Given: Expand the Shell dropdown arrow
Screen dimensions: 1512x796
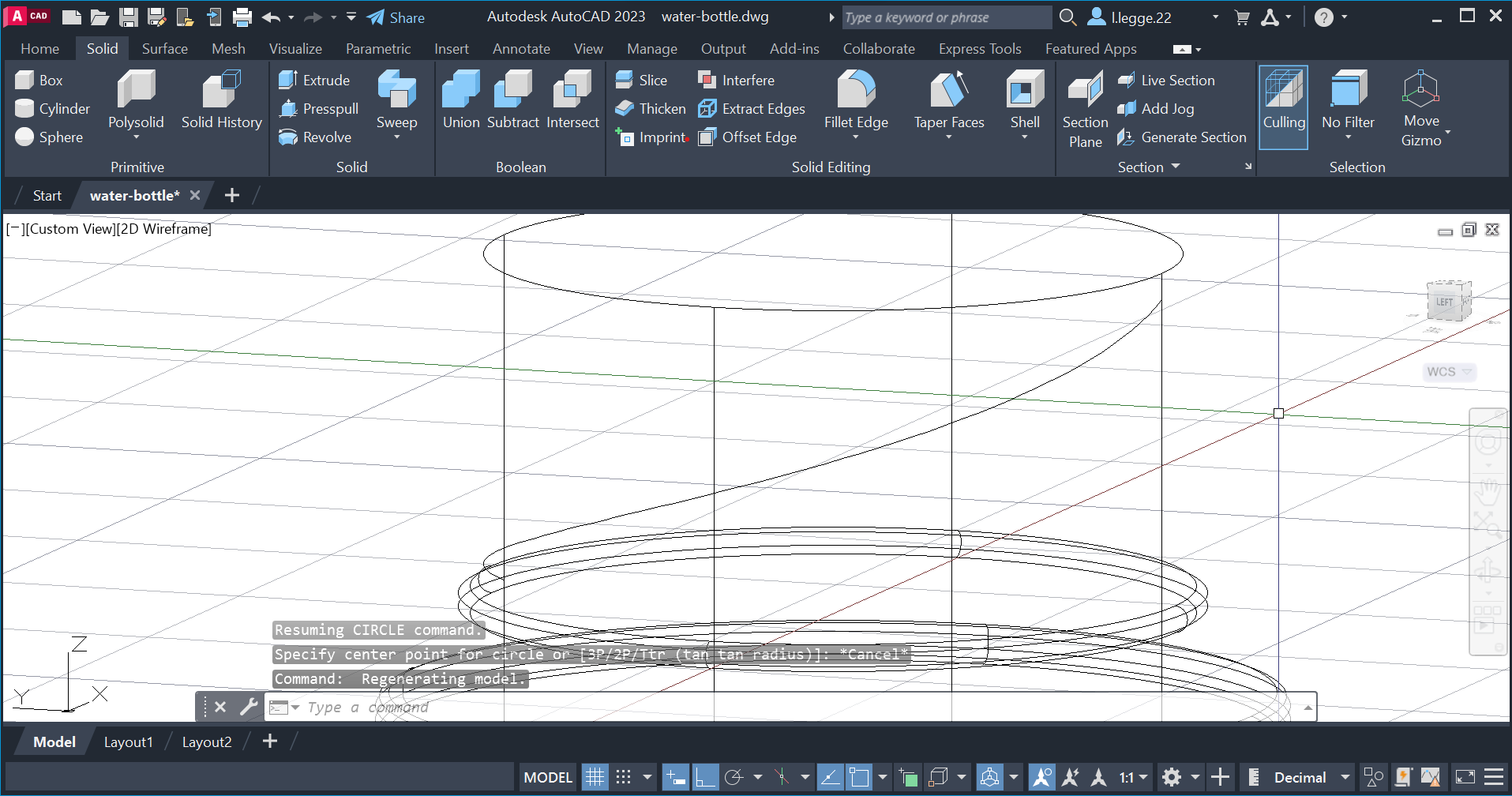Looking at the screenshot, I should [1025, 137].
